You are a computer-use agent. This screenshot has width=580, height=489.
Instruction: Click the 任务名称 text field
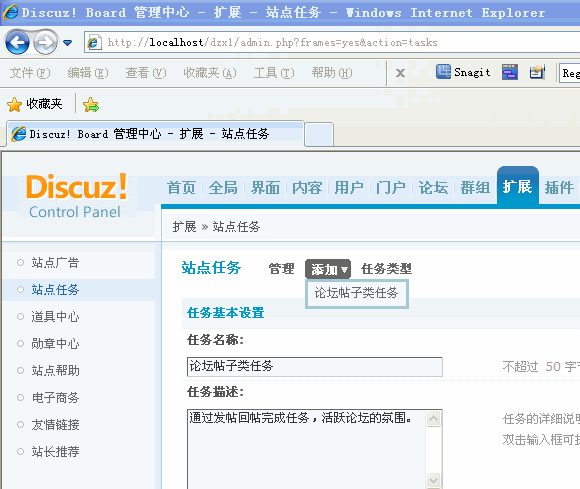(315, 367)
